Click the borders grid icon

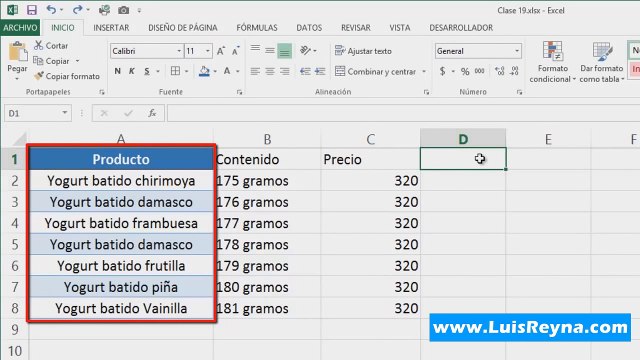[175, 71]
